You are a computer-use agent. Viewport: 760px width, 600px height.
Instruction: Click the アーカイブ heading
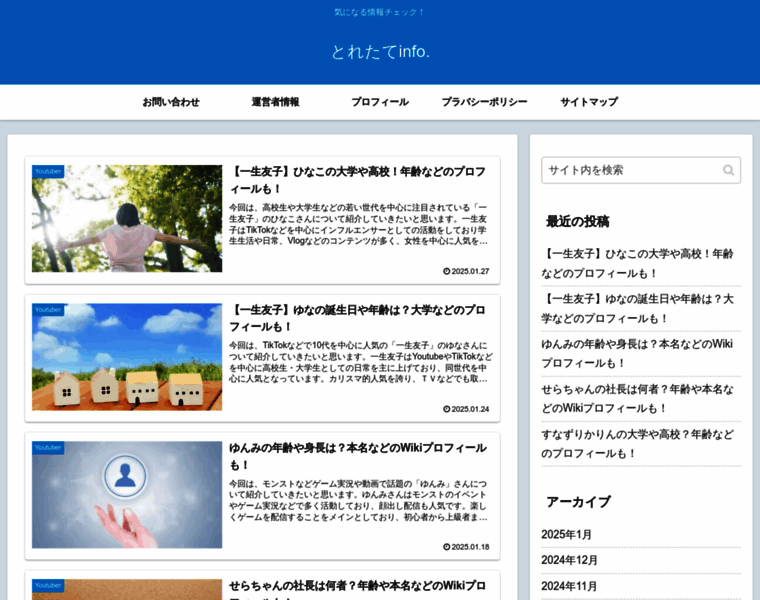(x=578, y=502)
